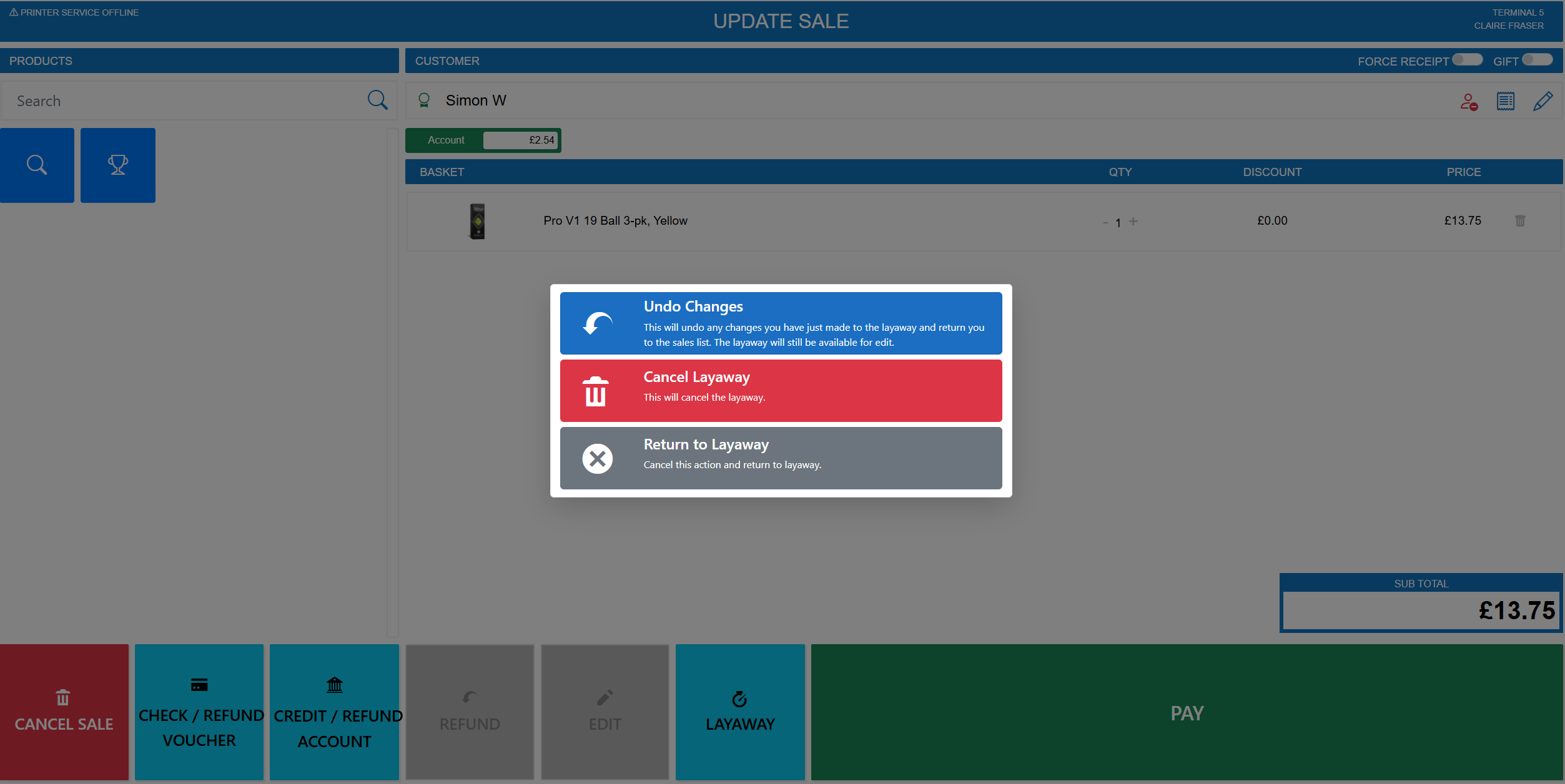Click into the product Search field

(187, 100)
